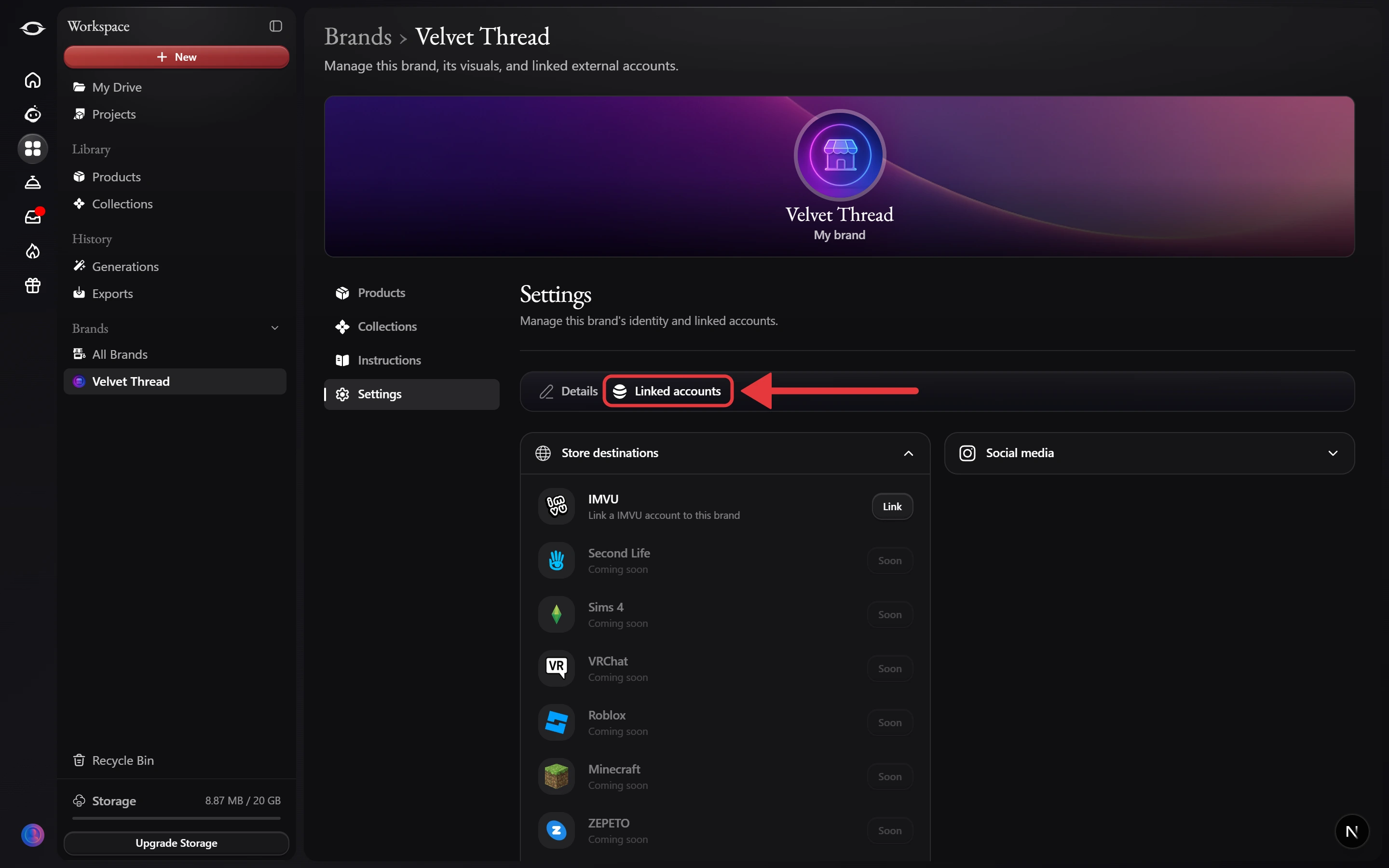Open My Drive in the sidebar
The image size is (1389, 868).
pyautogui.click(x=175, y=87)
